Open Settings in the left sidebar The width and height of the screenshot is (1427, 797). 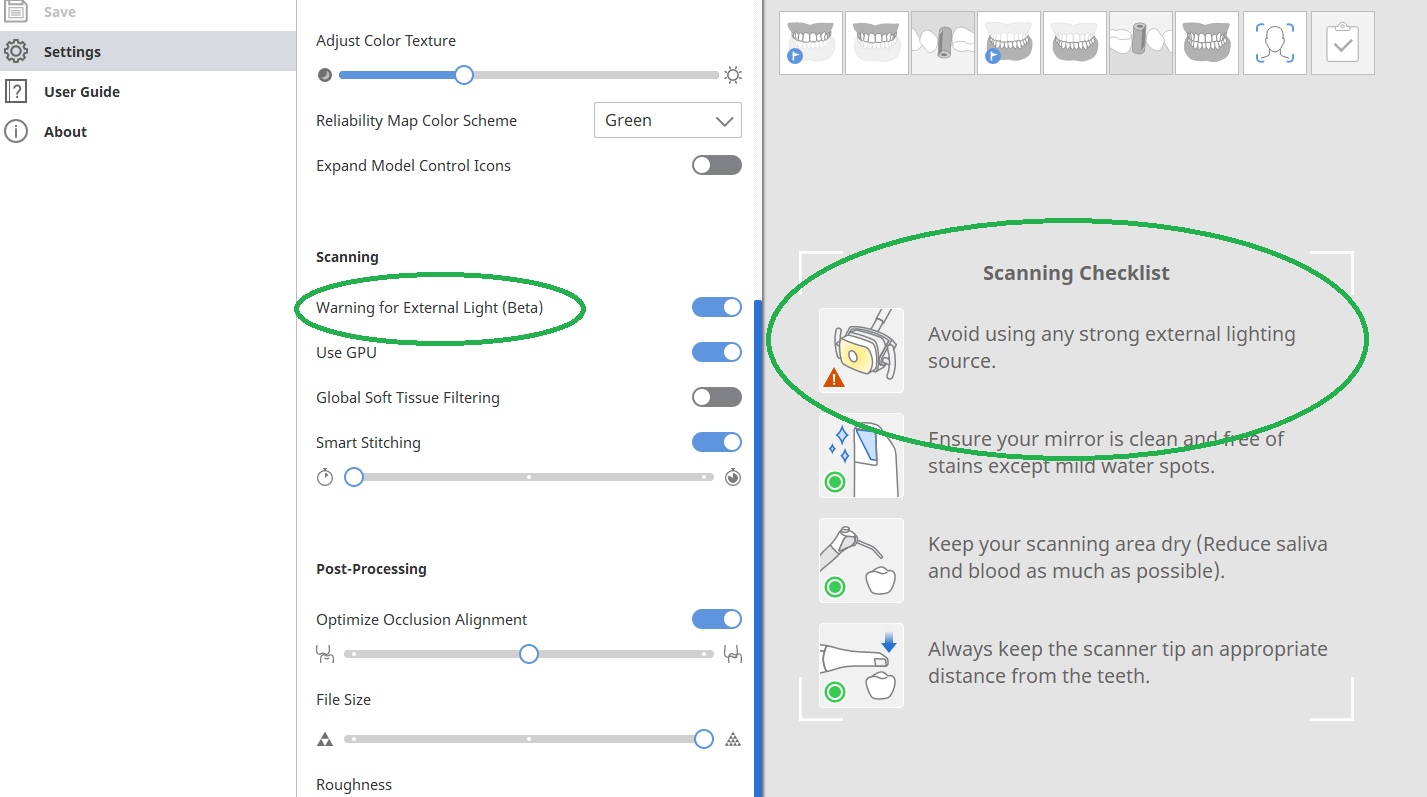click(x=72, y=52)
